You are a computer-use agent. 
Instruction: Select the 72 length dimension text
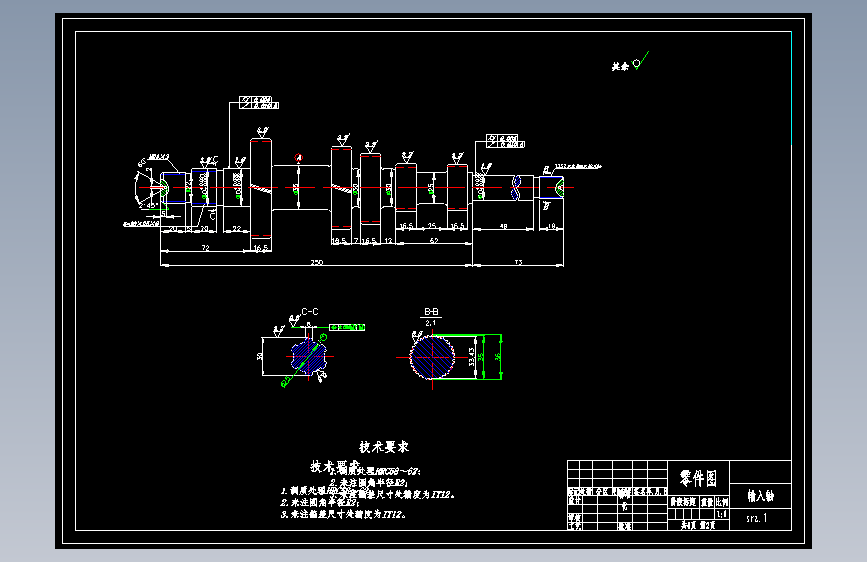205,248
